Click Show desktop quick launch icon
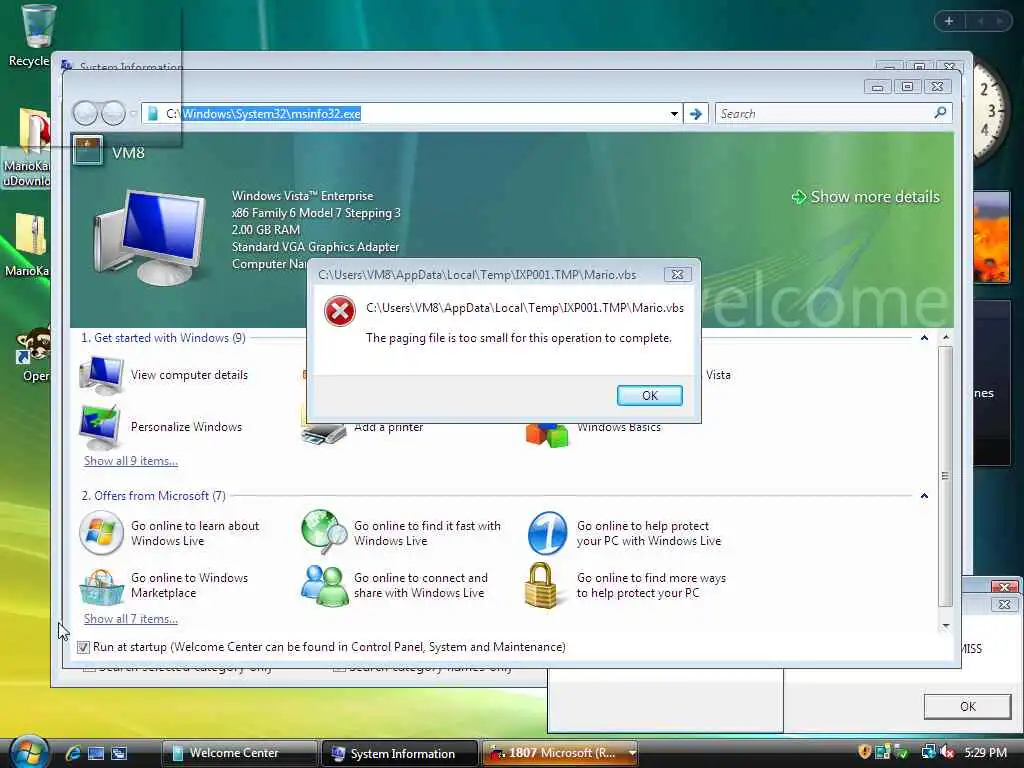The height and width of the screenshot is (768, 1024). click(x=96, y=753)
